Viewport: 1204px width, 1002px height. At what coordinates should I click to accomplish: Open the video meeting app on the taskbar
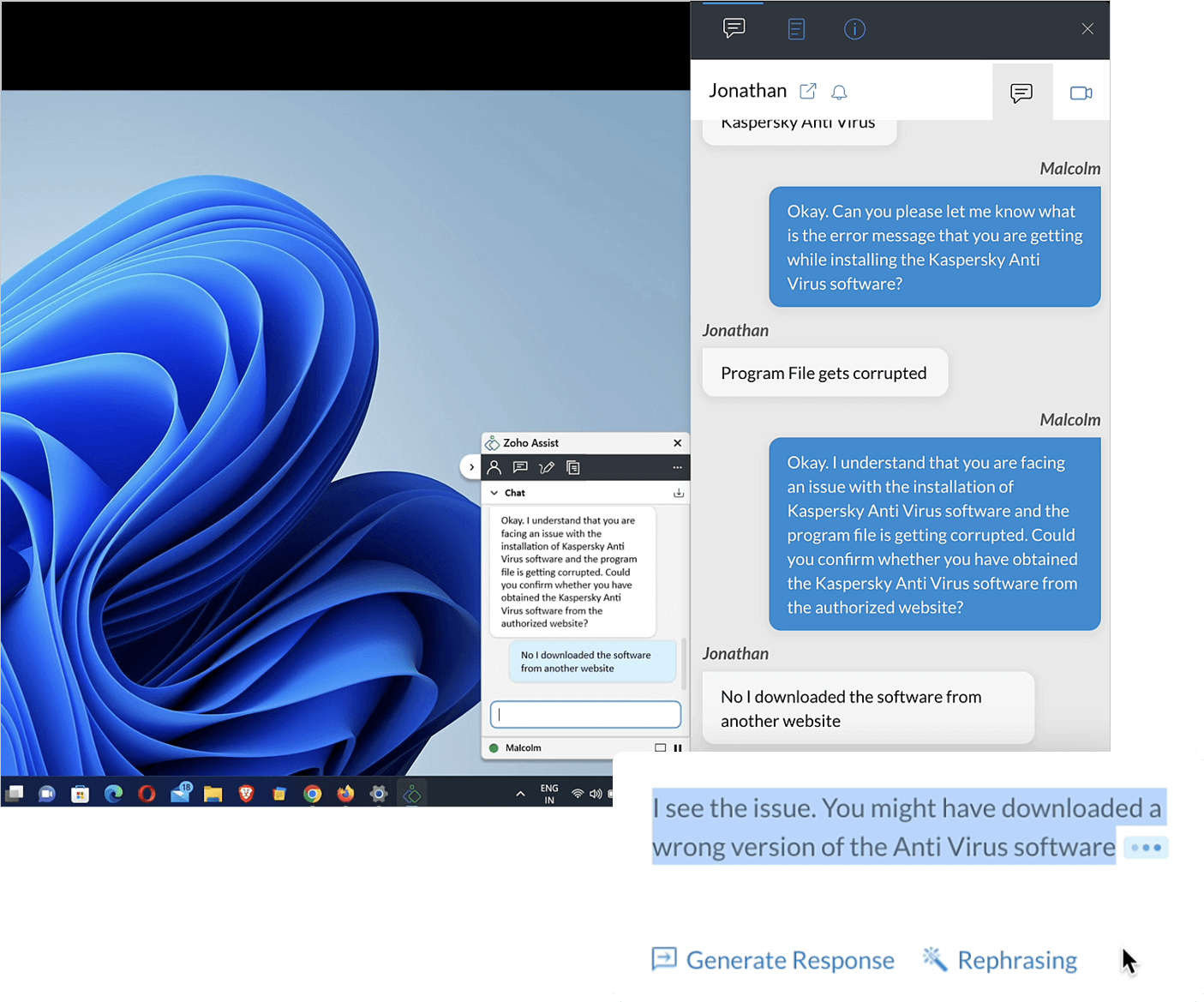(x=47, y=795)
